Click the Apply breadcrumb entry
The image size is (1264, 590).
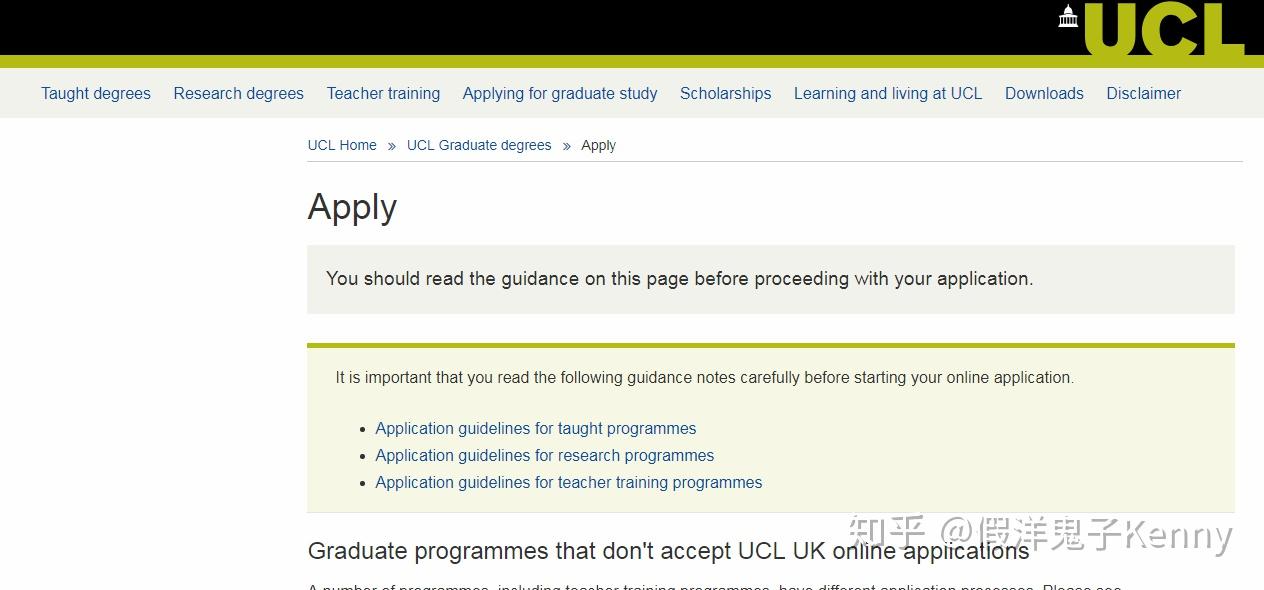click(598, 145)
